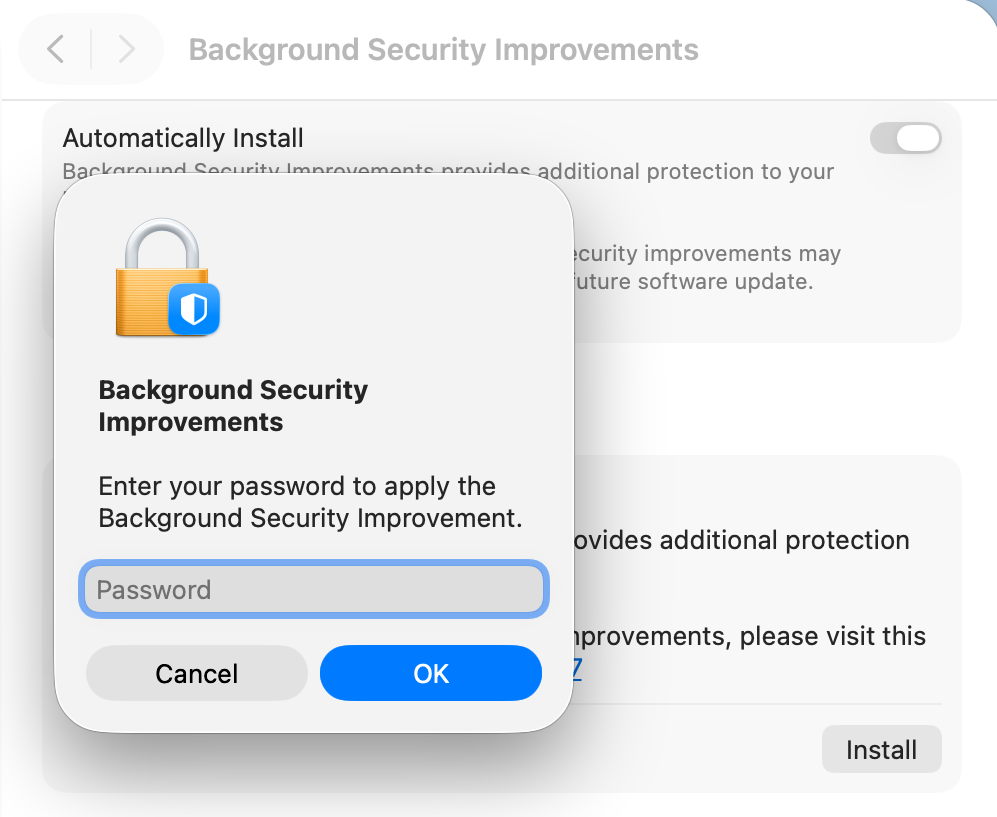Open the partially hidden blue underlined link
The width and height of the screenshot is (997, 817).
576,669
